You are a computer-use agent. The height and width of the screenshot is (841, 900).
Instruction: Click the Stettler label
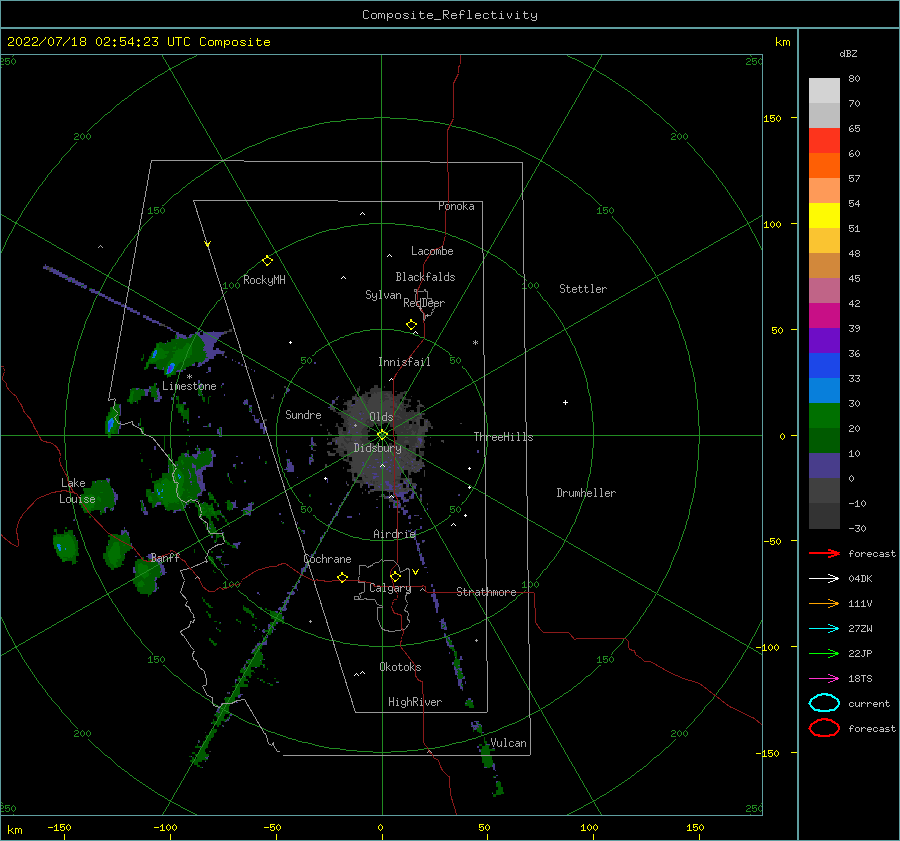tap(583, 289)
